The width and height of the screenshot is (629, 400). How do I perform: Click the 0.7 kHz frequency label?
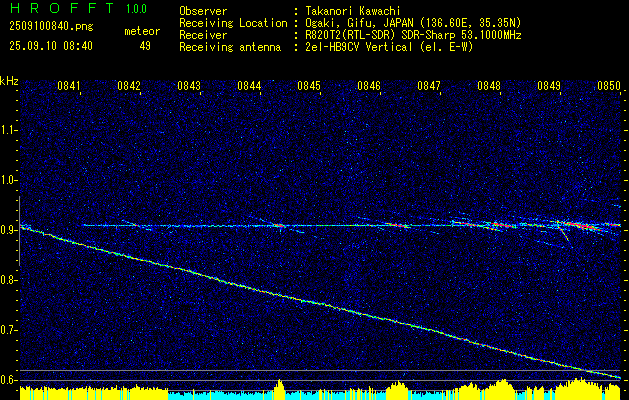click(x=8, y=330)
